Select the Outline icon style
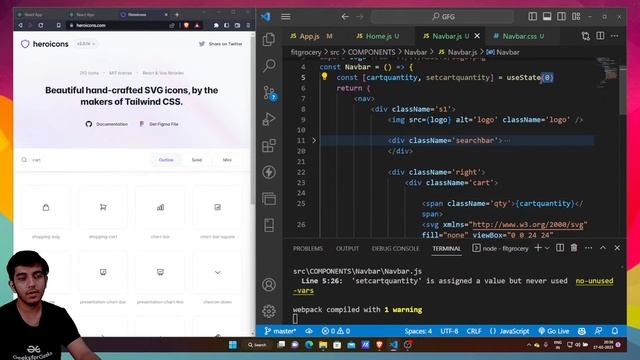This screenshot has width=640, height=360. [166, 160]
